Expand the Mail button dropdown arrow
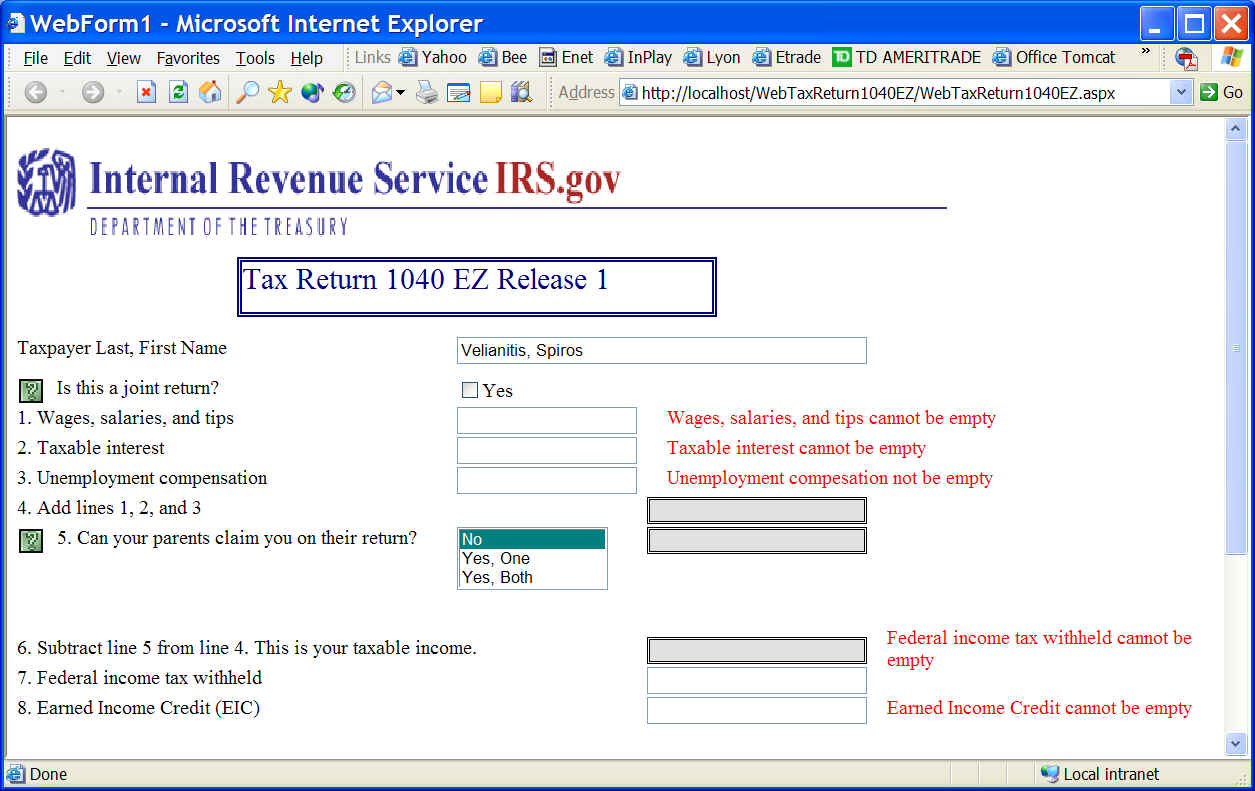The height and width of the screenshot is (791, 1255). click(401, 93)
